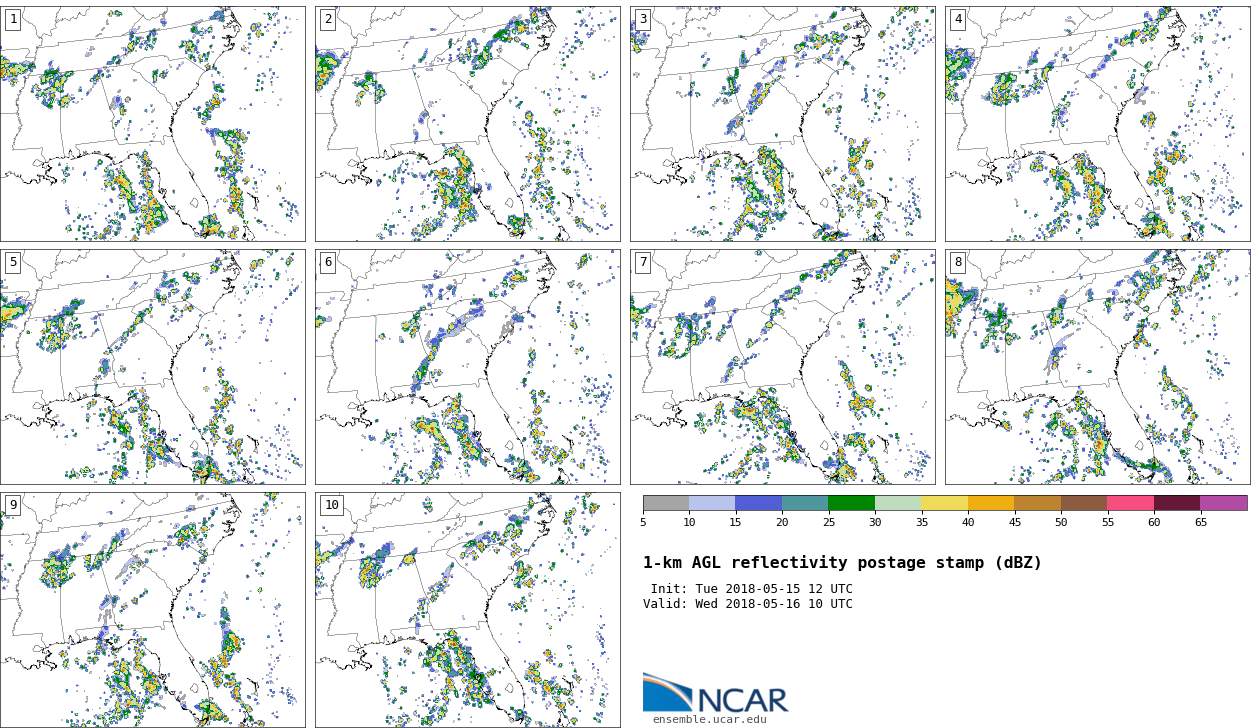
Task: Click the Valid time text line
Action: tap(747, 604)
